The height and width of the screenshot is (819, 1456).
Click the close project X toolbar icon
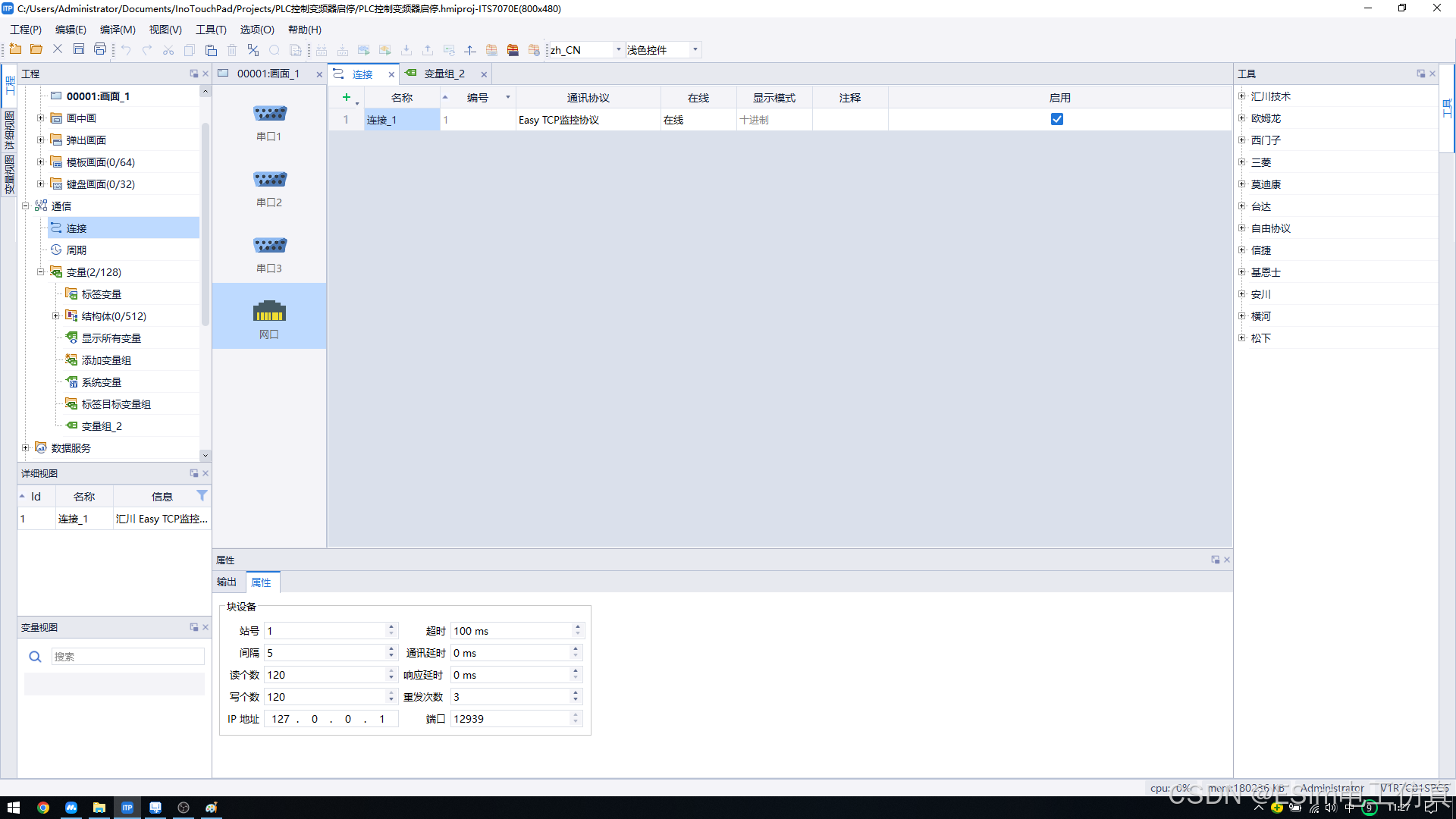(x=57, y=50)
